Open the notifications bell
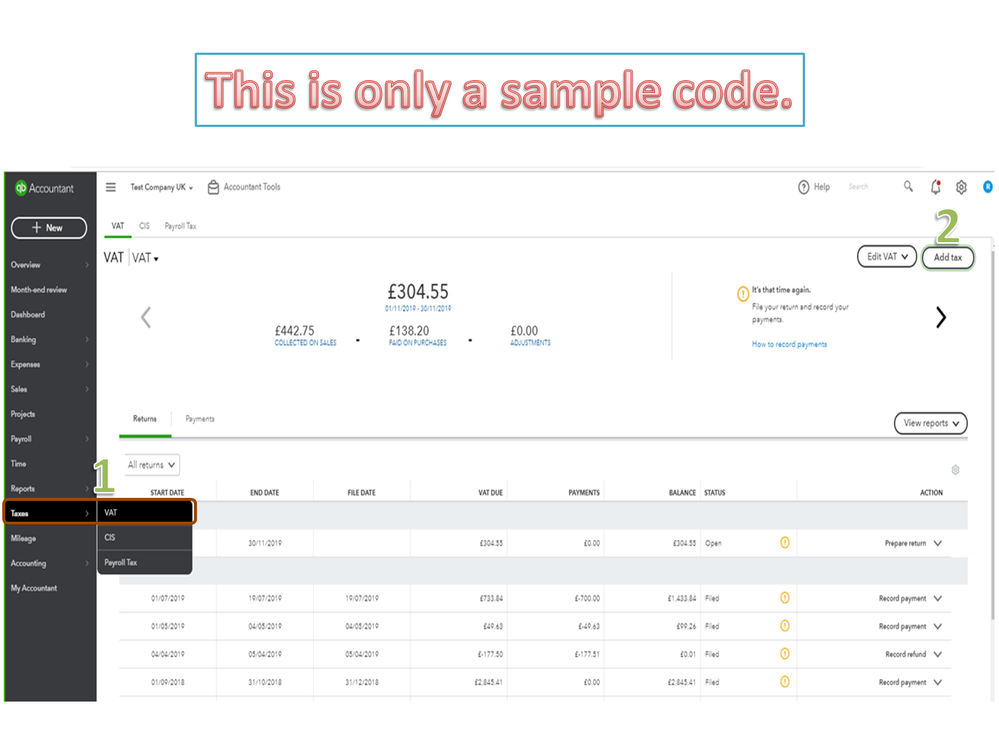 pos(935,187)
